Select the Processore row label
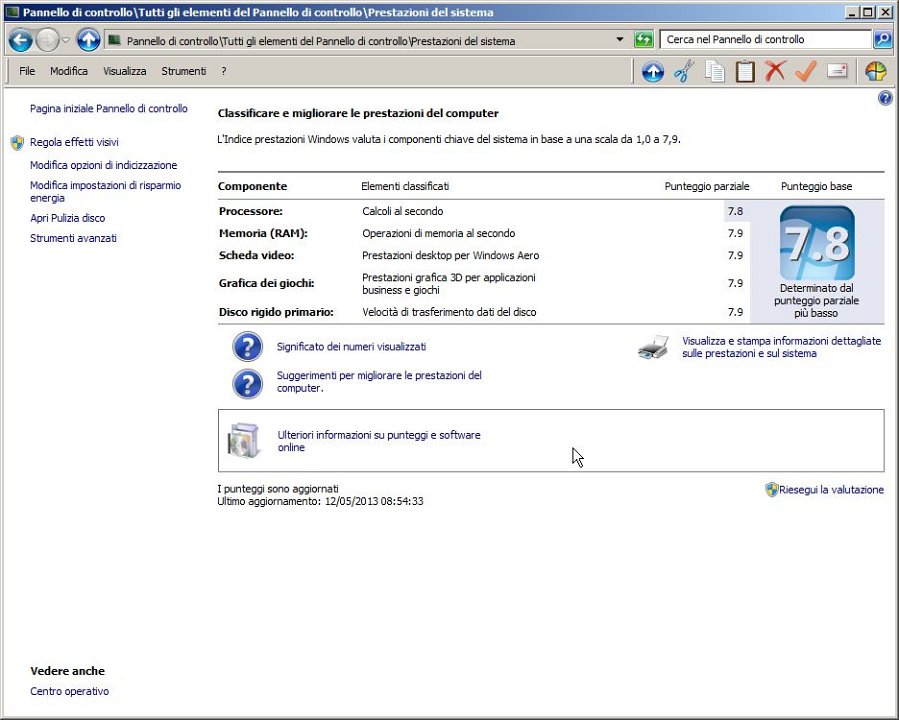The image size is (899, 720). pyautogui.click(x=251, y=211)
